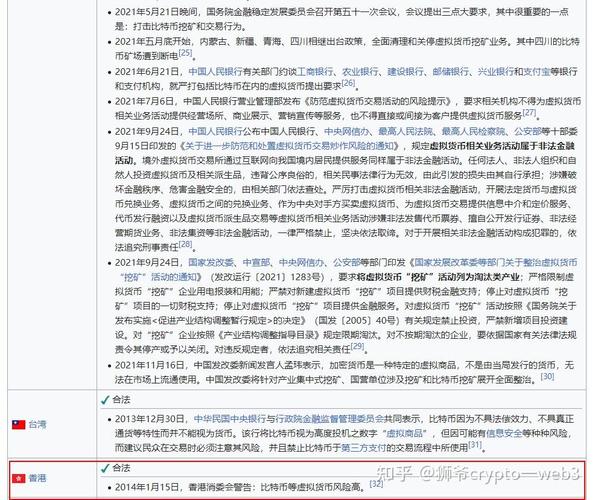The width and height of the screenshot is (595, 500).
Task: Open 中央网信办 link beside 最高人民法院
Action: point(346,132)
